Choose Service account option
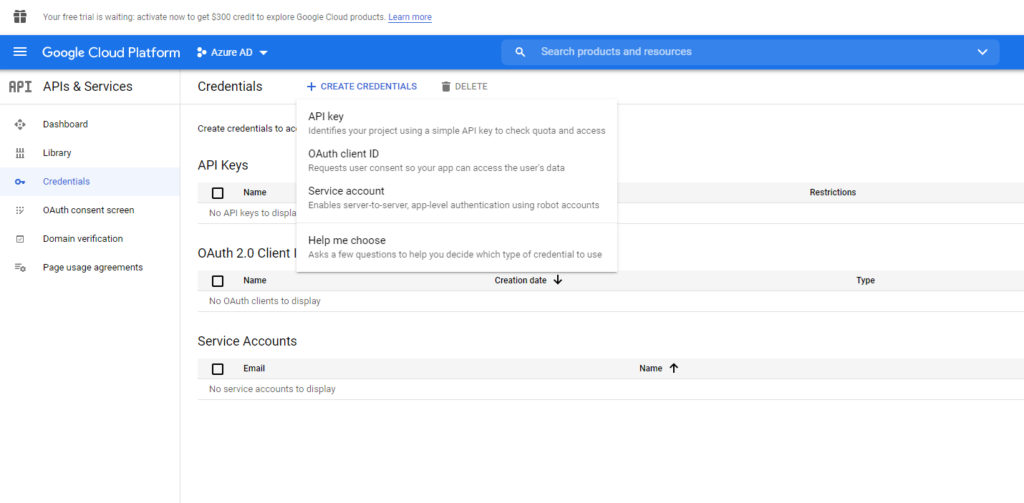This screenshot has height=503, width=1024. pyautogui.click(x=456, y=197)
